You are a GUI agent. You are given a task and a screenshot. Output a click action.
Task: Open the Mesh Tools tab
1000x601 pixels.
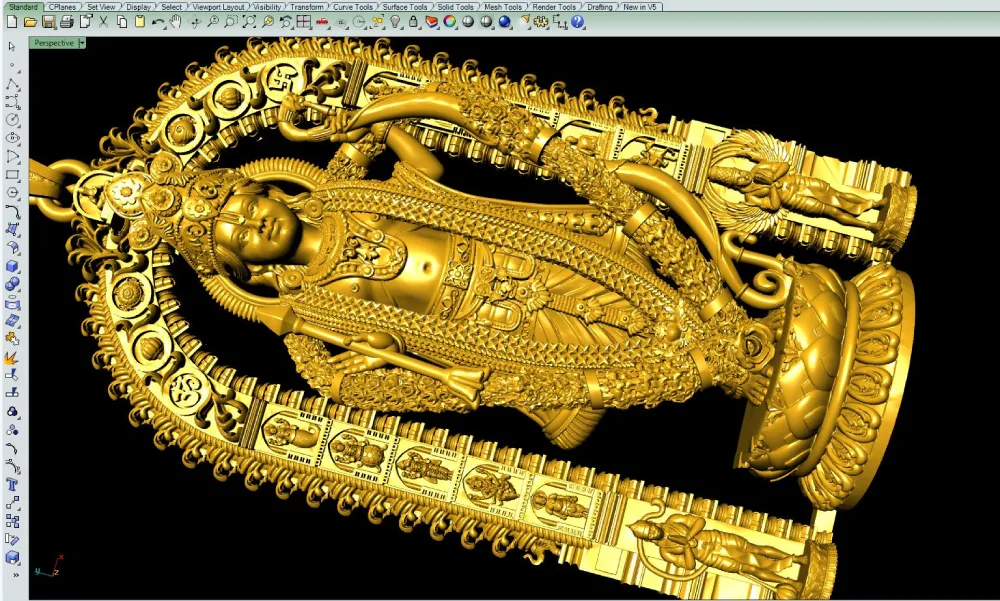[x=503, y=7]
